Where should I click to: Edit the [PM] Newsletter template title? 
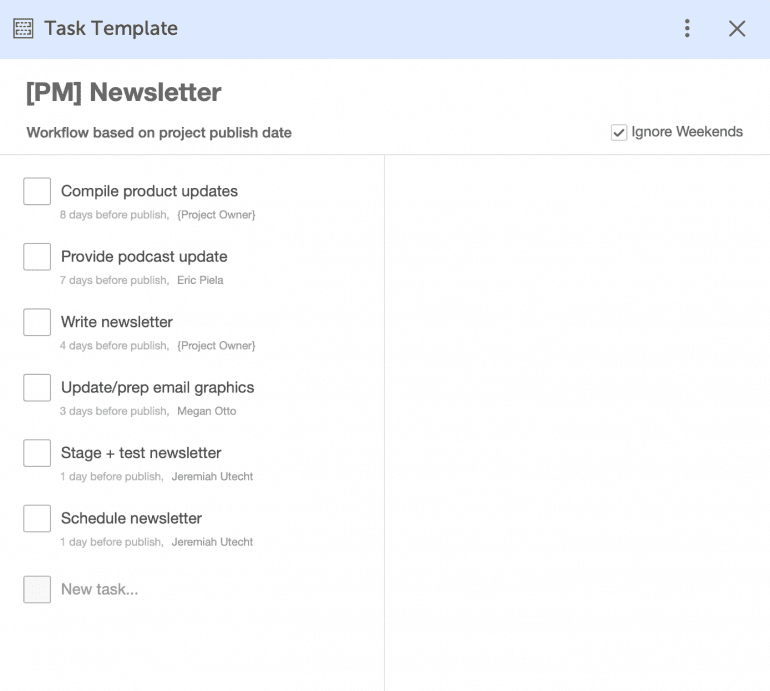pyautogui.click(x=124, y=93)
